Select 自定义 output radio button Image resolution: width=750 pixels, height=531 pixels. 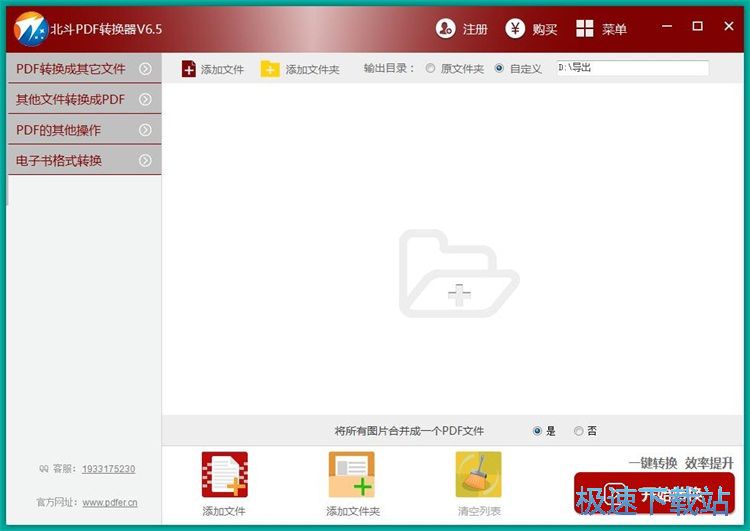(x=499, y=68)
